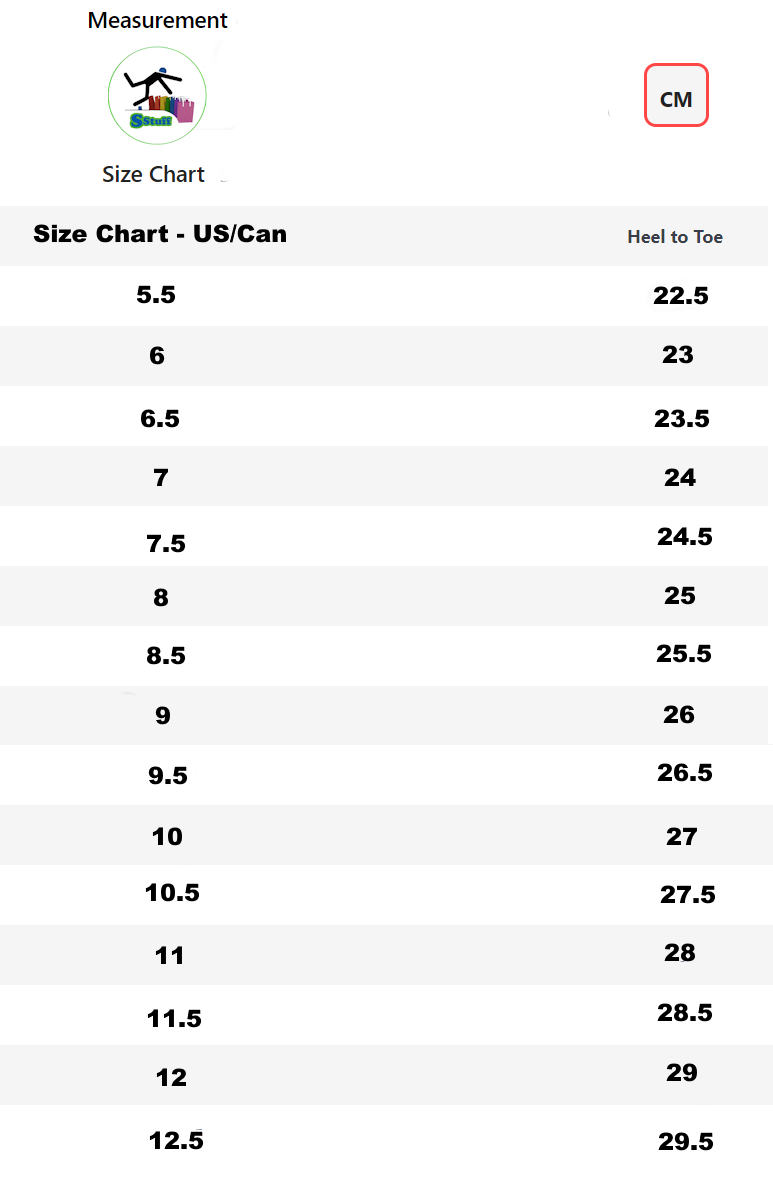Click US size 12 in the chart
Viewport: 773px width, 1182px height.
click(x=172, y=1077)
